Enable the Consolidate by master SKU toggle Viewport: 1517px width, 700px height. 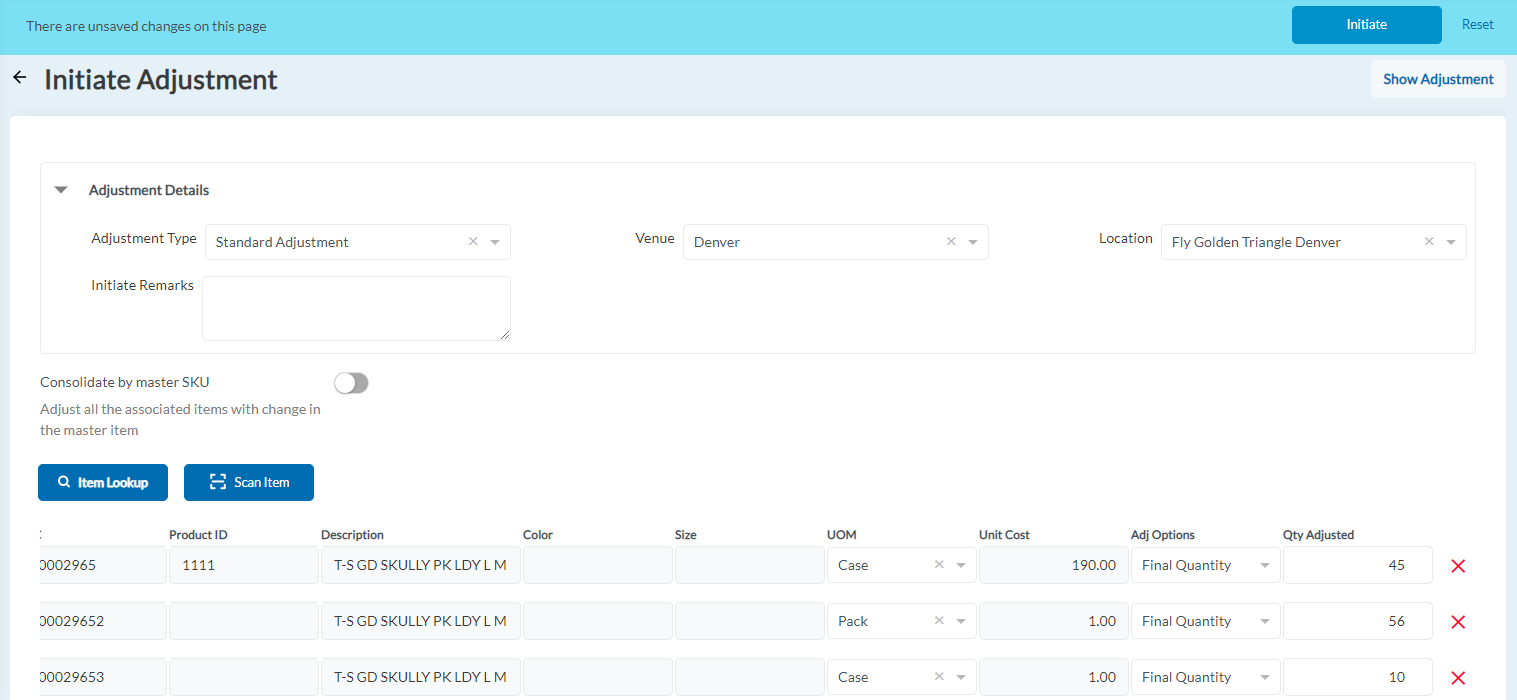351,383
